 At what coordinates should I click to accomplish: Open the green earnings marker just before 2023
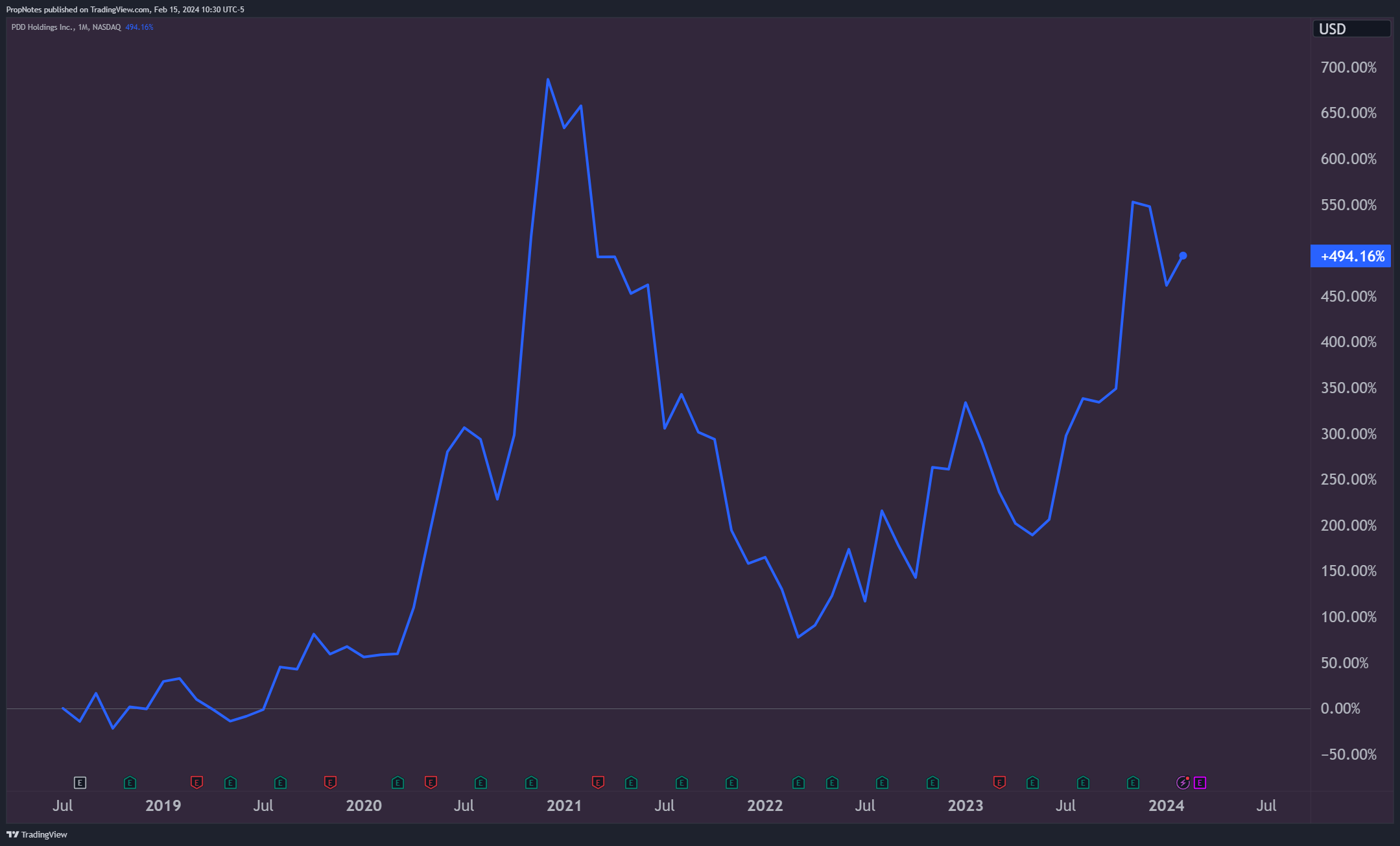[932, 782]
